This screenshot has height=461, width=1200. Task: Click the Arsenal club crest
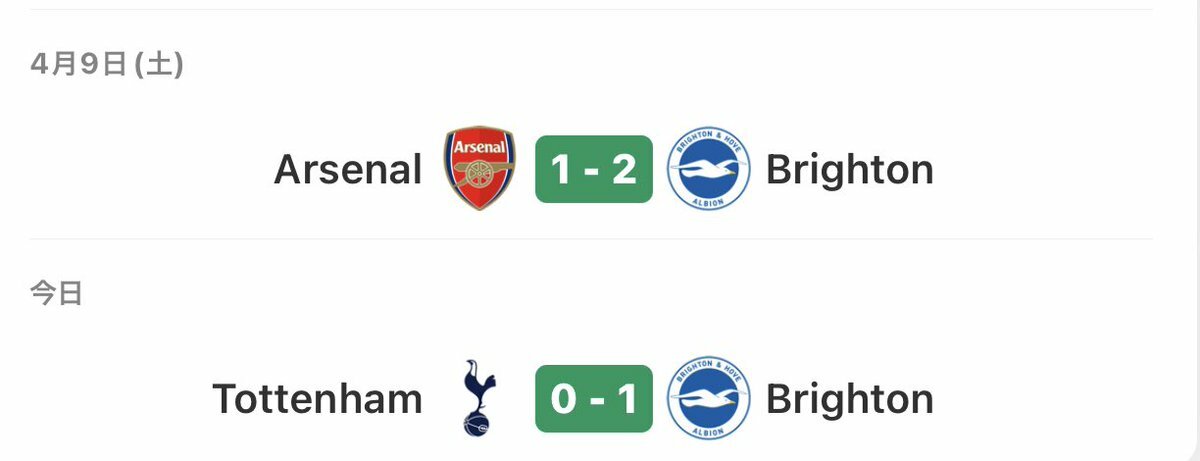(x=480, y=168)
